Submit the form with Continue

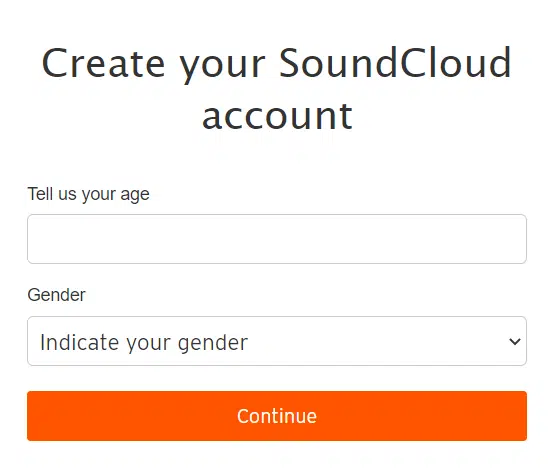click(x=277, y=416)
